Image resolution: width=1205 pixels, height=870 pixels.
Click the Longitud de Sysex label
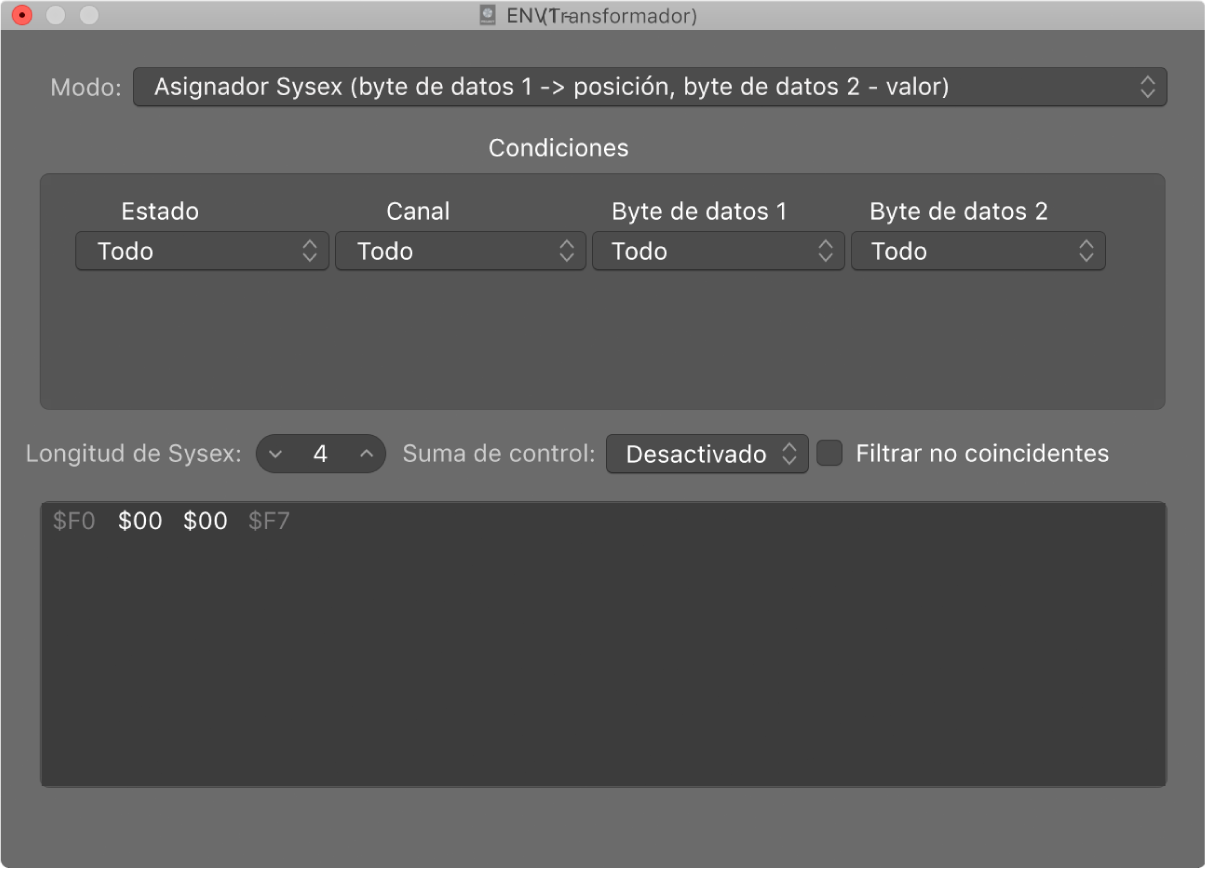[x=134, y=454]
